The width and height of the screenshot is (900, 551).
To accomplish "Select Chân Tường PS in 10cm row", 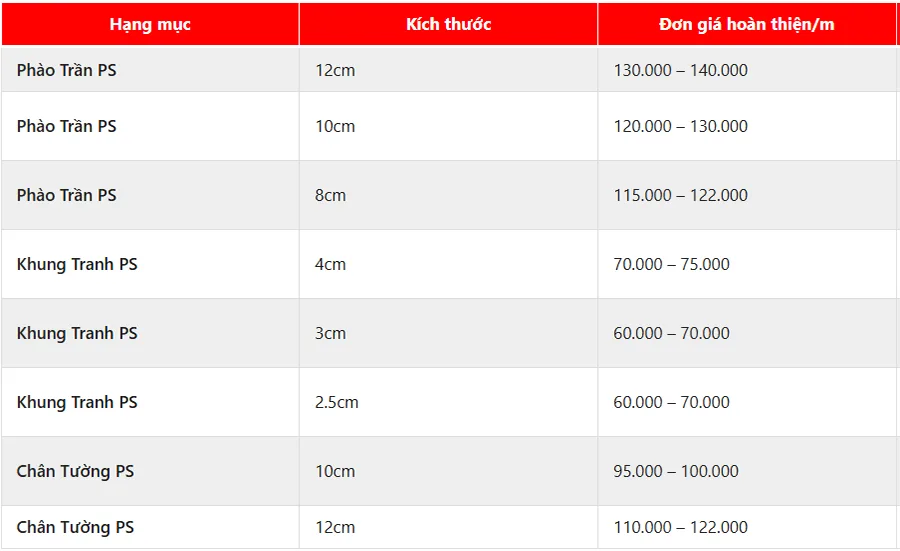I will (75, 471).
